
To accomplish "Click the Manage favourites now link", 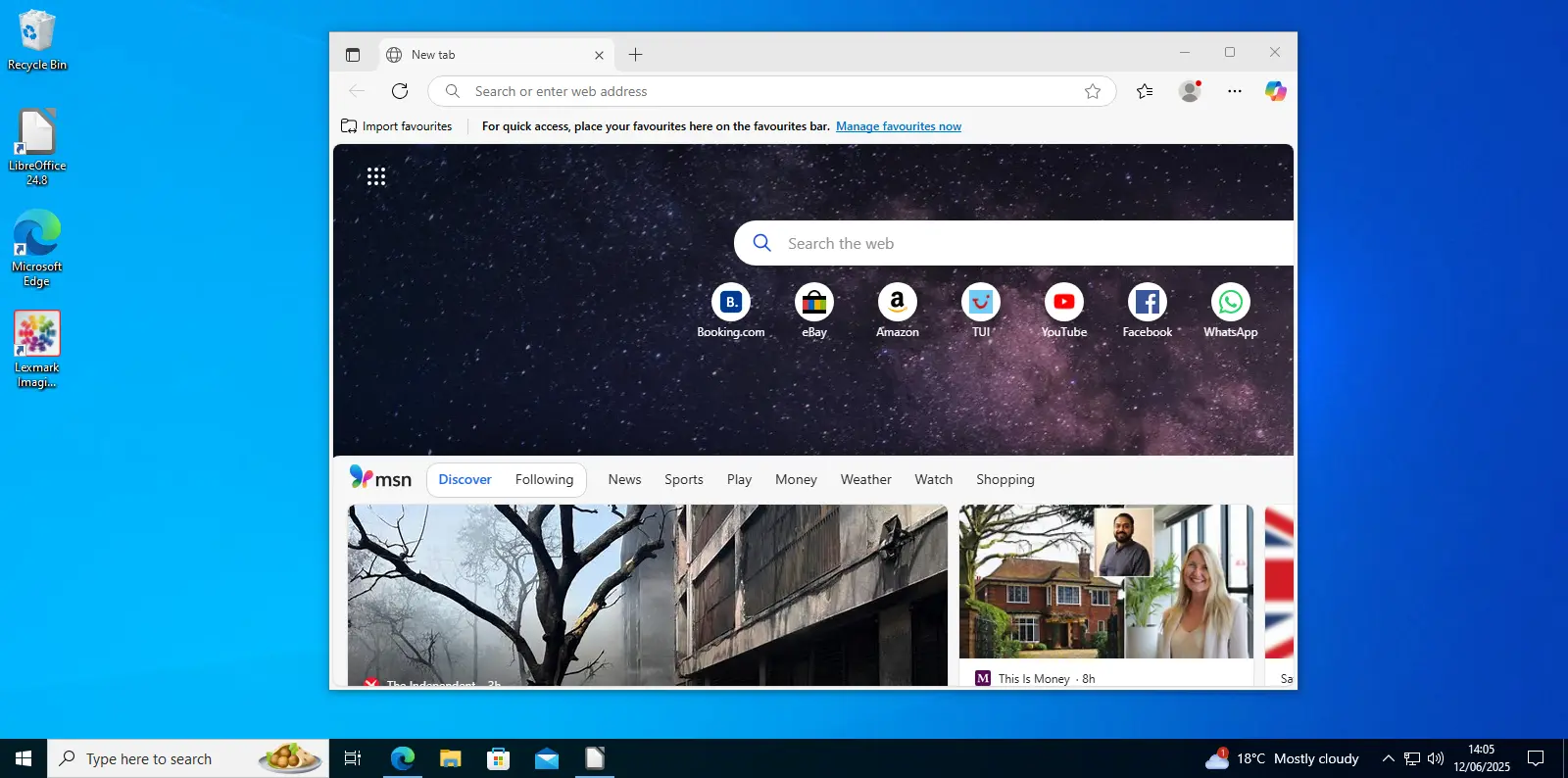I will click(898, 126).
